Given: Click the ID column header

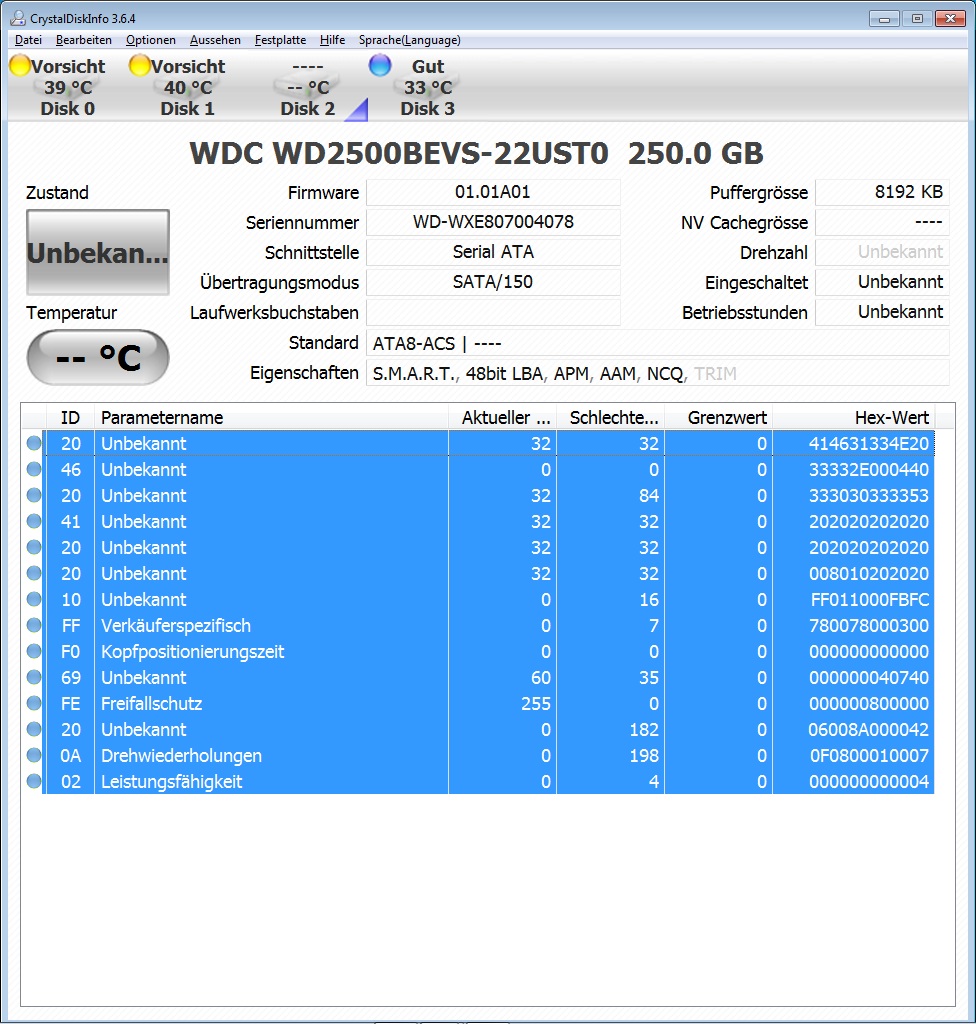Looking at the screenshot, I should 71,417.
